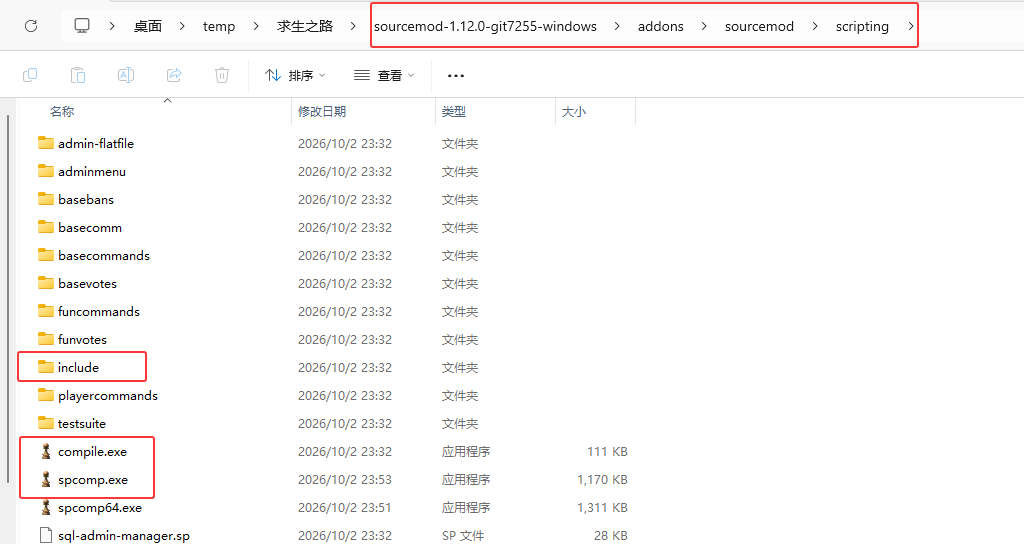
Task: Select the include folder icon
Action: [x=46, y=368]
